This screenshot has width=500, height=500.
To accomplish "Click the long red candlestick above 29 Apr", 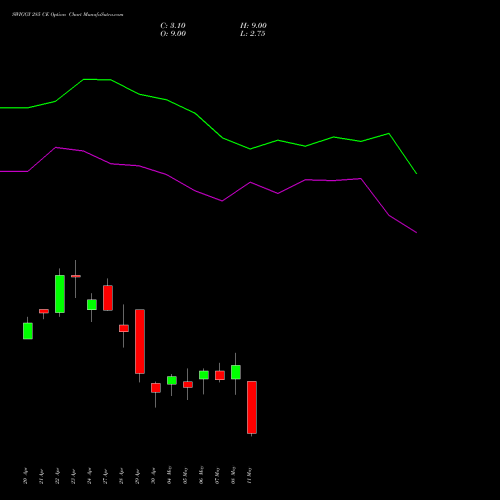I will [x=140, y=341].
